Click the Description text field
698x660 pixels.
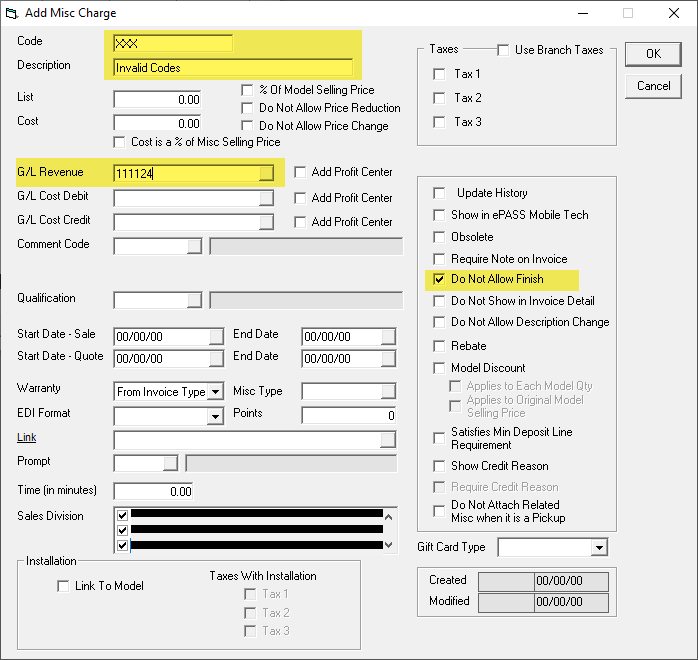tap(232, 68)
